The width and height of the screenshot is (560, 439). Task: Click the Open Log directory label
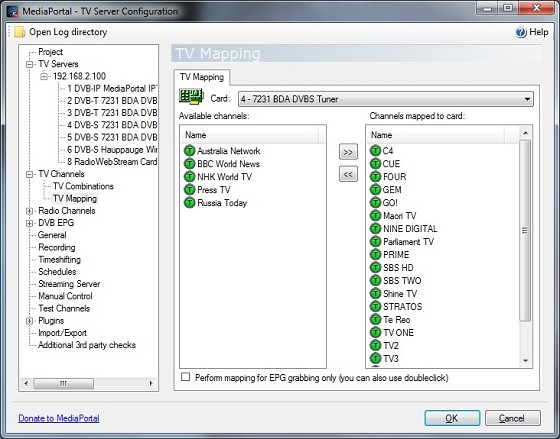68,32
